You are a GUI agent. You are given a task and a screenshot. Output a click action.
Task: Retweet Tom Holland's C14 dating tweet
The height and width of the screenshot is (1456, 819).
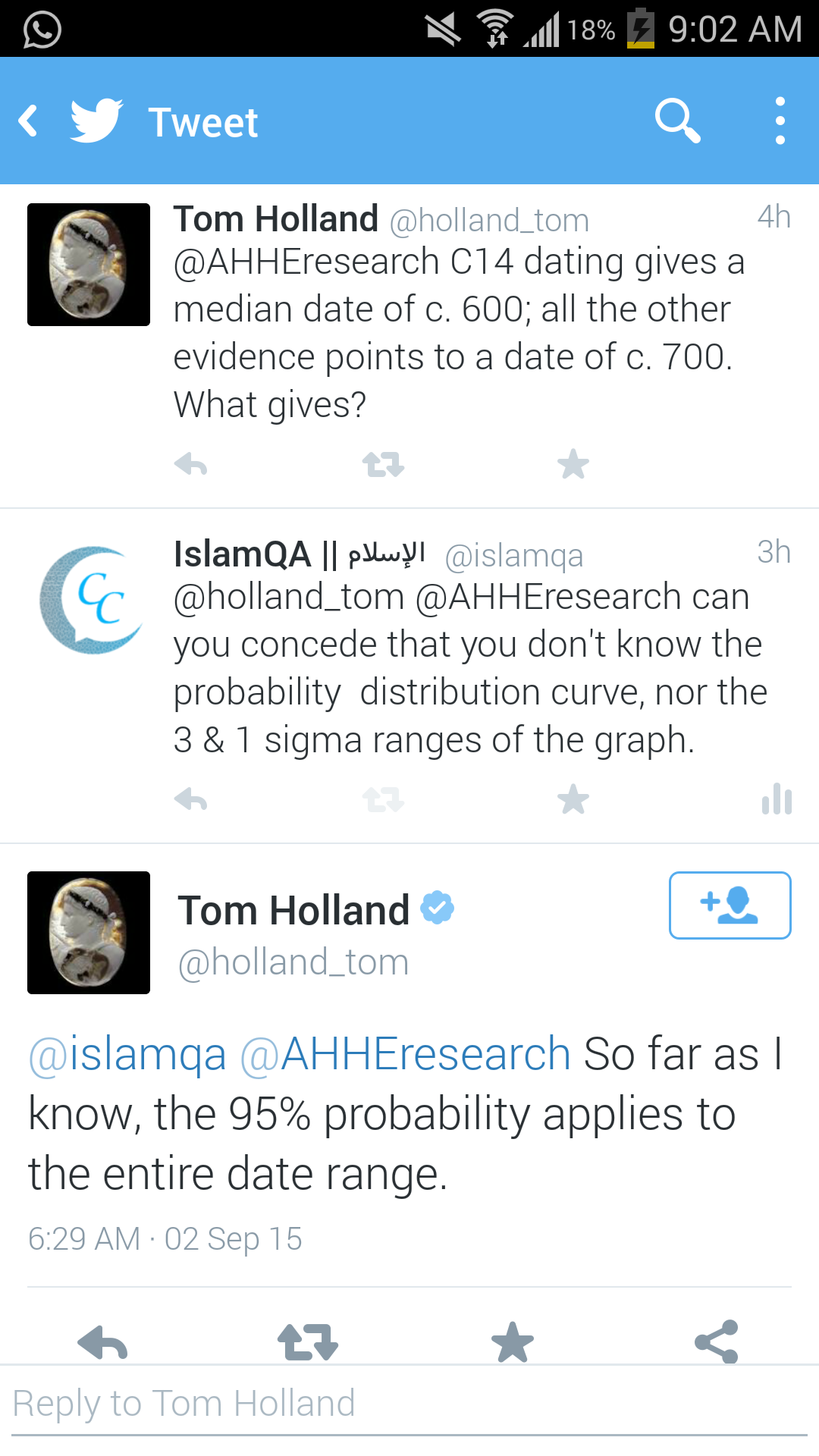383,464
